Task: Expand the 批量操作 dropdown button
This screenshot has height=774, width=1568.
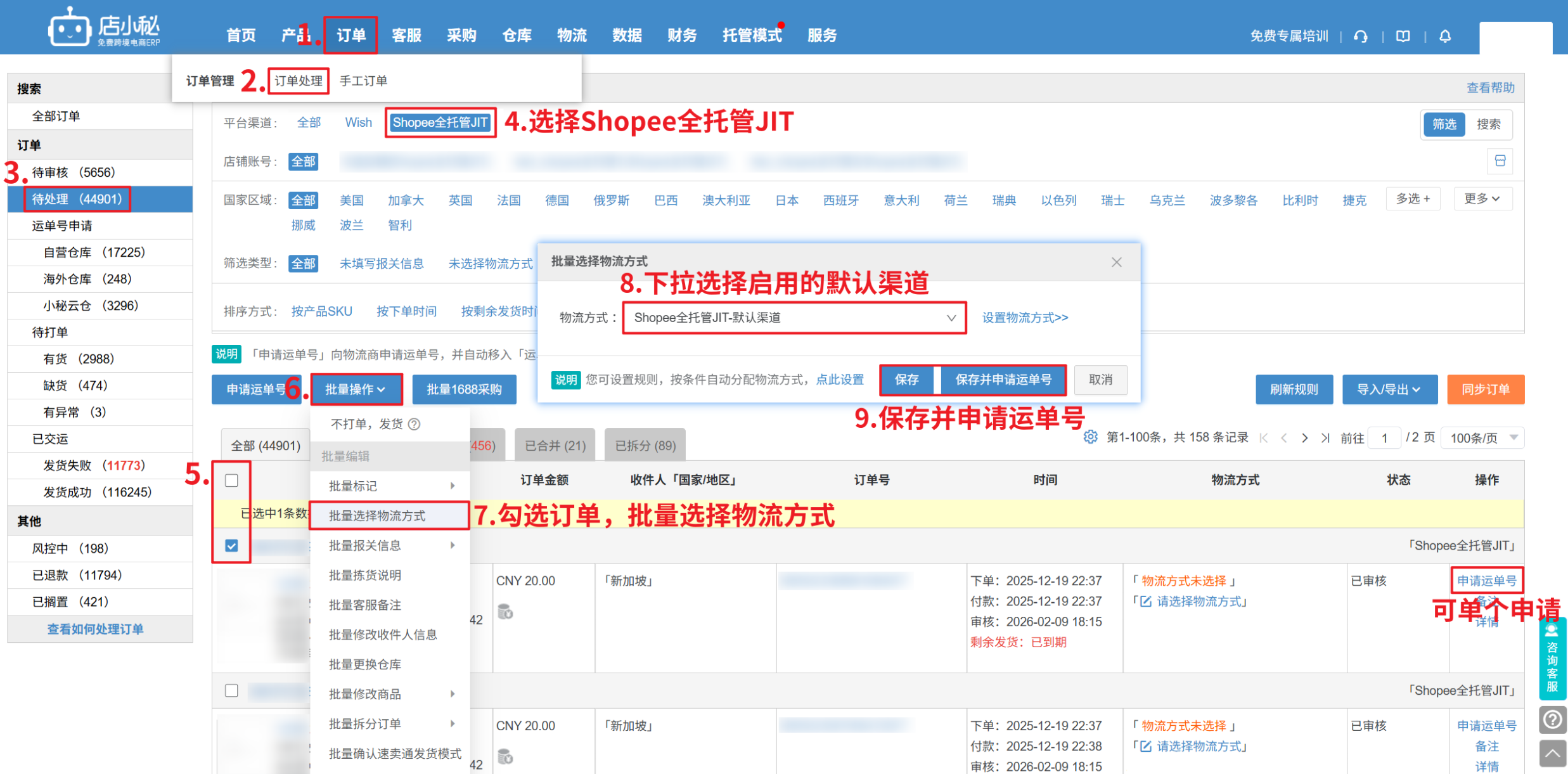Action: (356, 389)
